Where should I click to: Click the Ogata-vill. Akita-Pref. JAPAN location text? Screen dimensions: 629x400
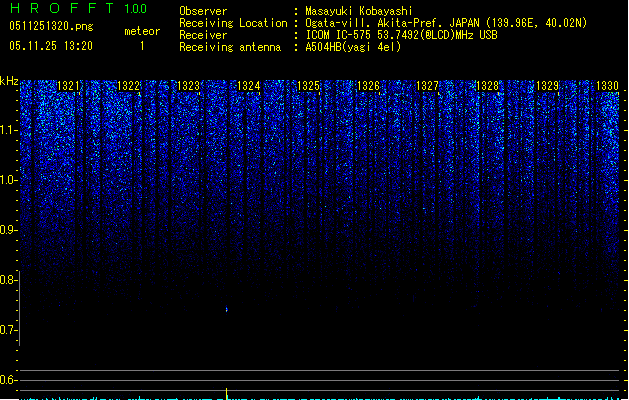pos(446,23)
